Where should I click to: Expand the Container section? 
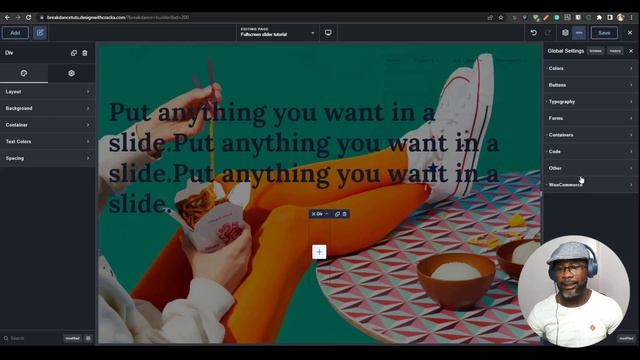coord(48,124)
